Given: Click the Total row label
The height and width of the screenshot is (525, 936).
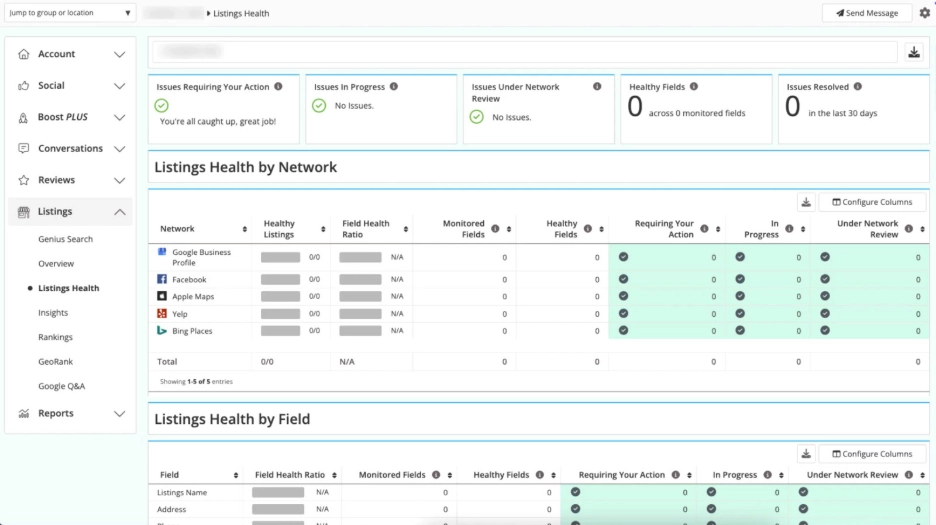Looking at the screenshot, I should pyautogui.click(x=167, y=361).
